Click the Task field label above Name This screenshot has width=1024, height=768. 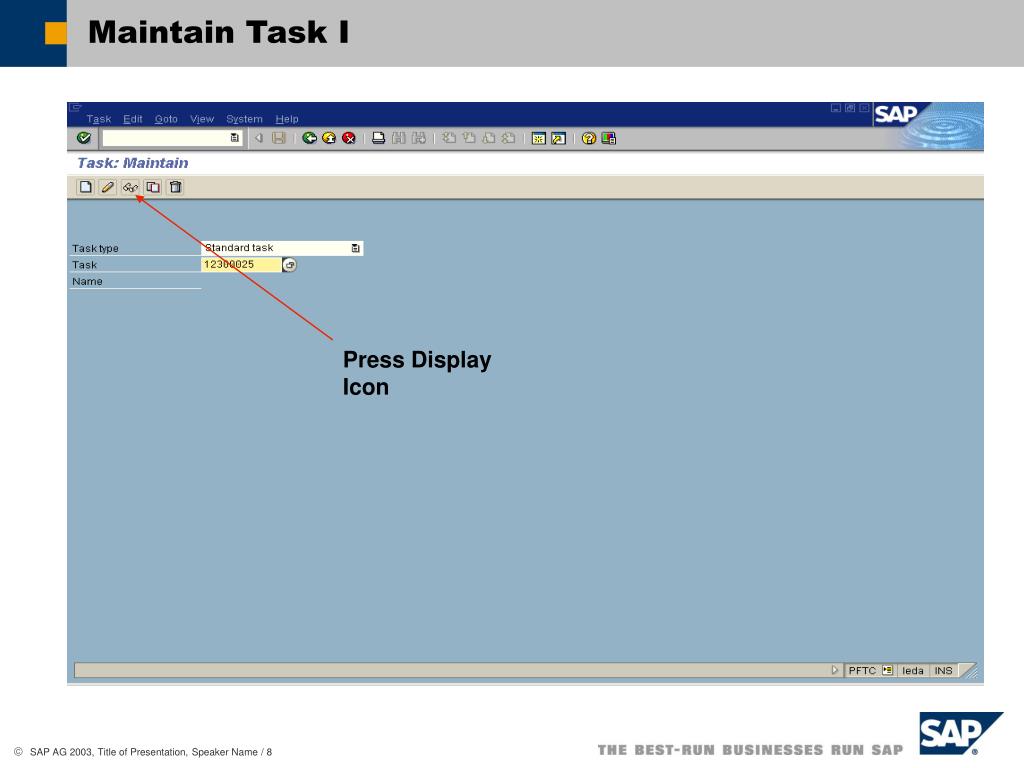point(84,264)
